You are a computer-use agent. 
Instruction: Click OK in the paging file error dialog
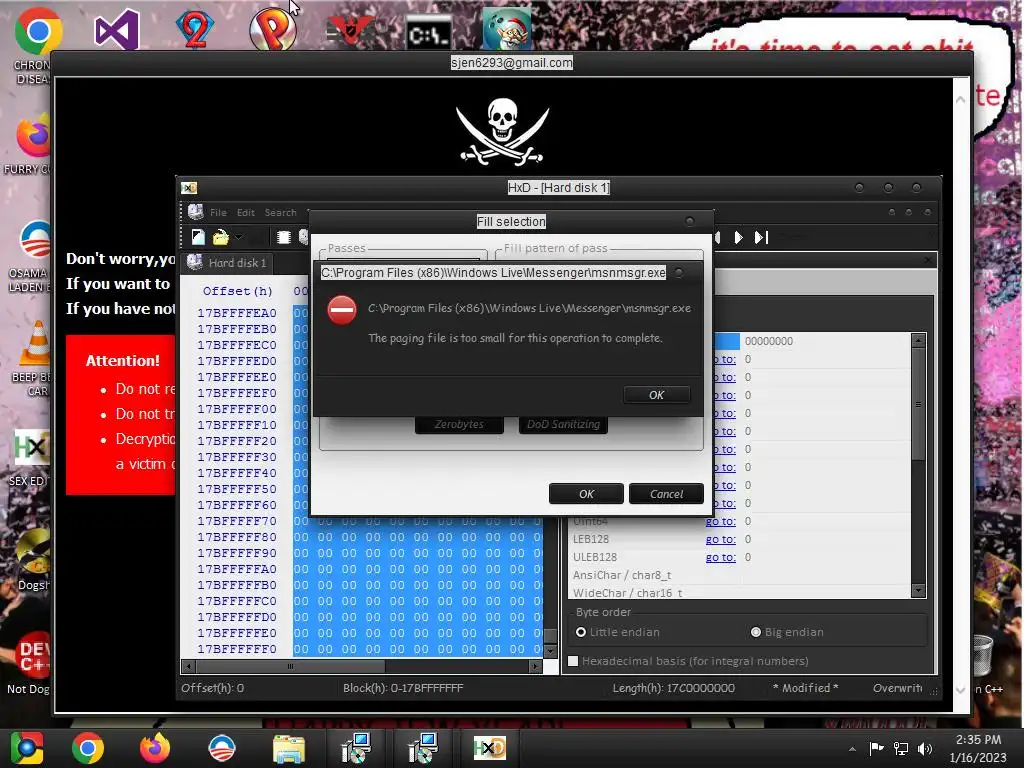tap(656, 394)
